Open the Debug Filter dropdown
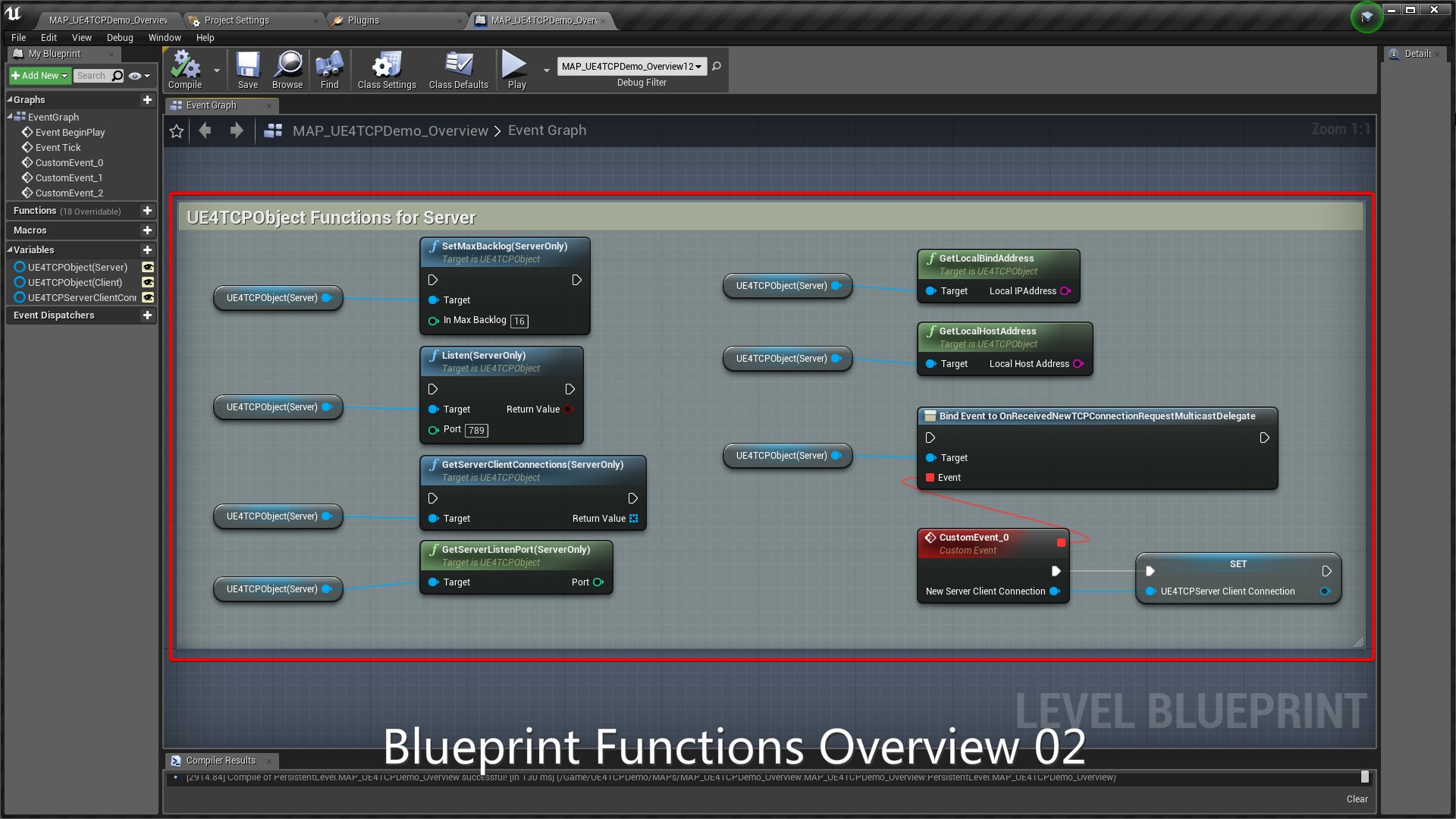 [x=698, y=67]
